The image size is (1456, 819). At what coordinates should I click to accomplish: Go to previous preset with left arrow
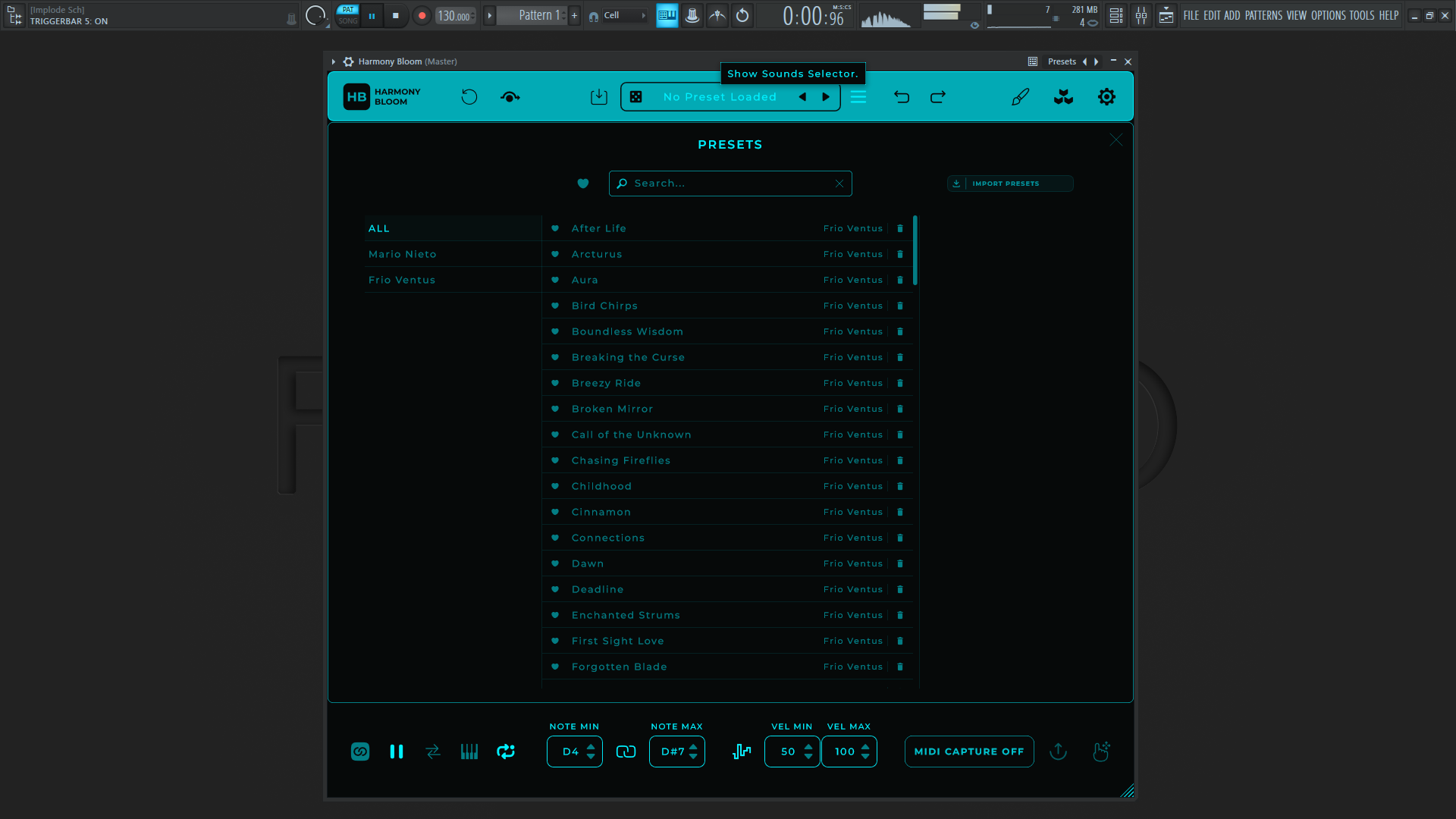[x=802, y=97]
